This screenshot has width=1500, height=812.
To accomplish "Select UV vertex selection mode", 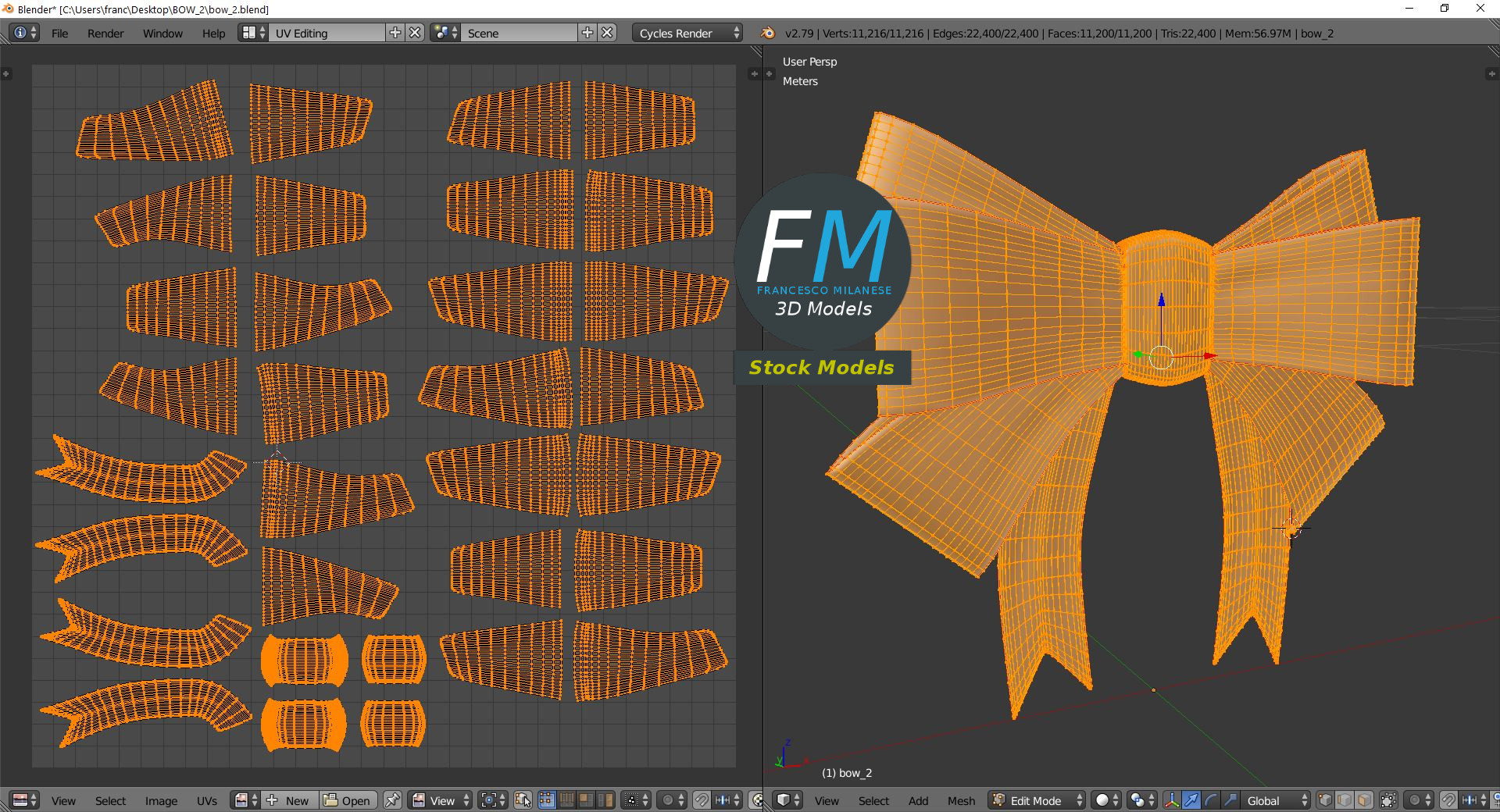I will pyautogui.click(x=546, y=800).
